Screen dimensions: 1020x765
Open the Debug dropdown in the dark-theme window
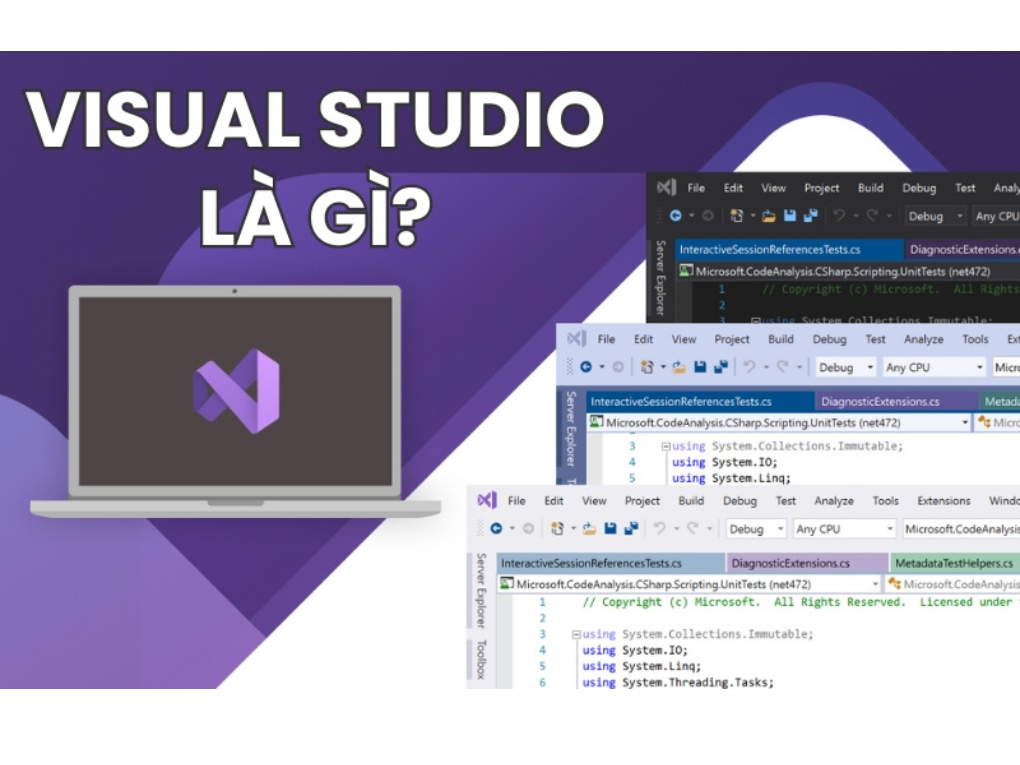click(x=934, y=216)
